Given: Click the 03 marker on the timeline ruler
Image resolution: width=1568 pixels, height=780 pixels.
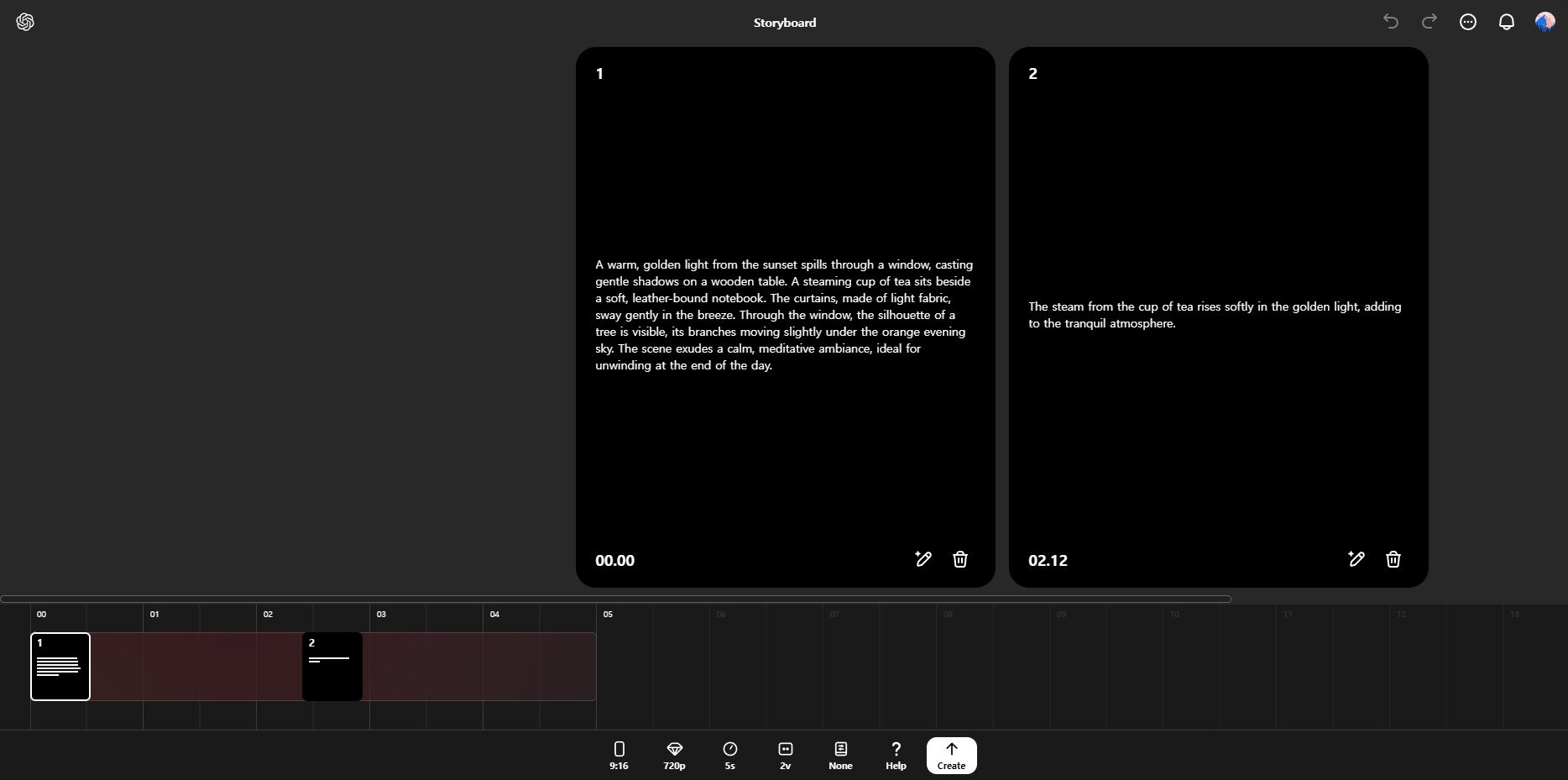Looking at the screenshot, I should pos(381,615).
